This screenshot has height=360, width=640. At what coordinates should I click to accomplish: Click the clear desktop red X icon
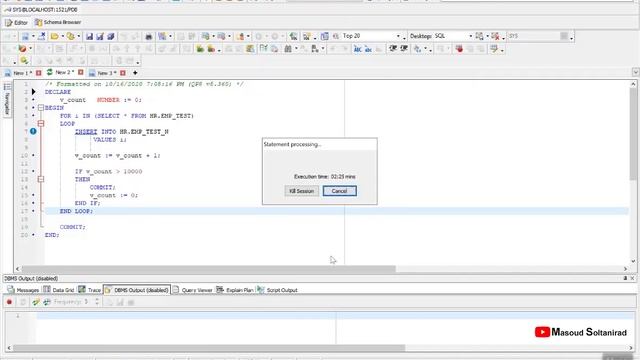tap(495, 37)
